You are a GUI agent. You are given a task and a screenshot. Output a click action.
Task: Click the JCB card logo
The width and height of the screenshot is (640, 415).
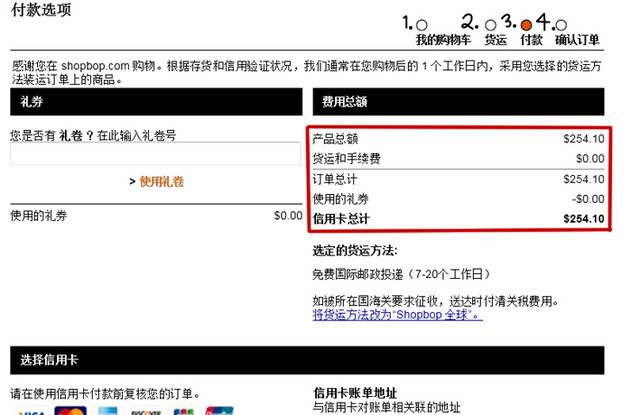pos(184,411)
